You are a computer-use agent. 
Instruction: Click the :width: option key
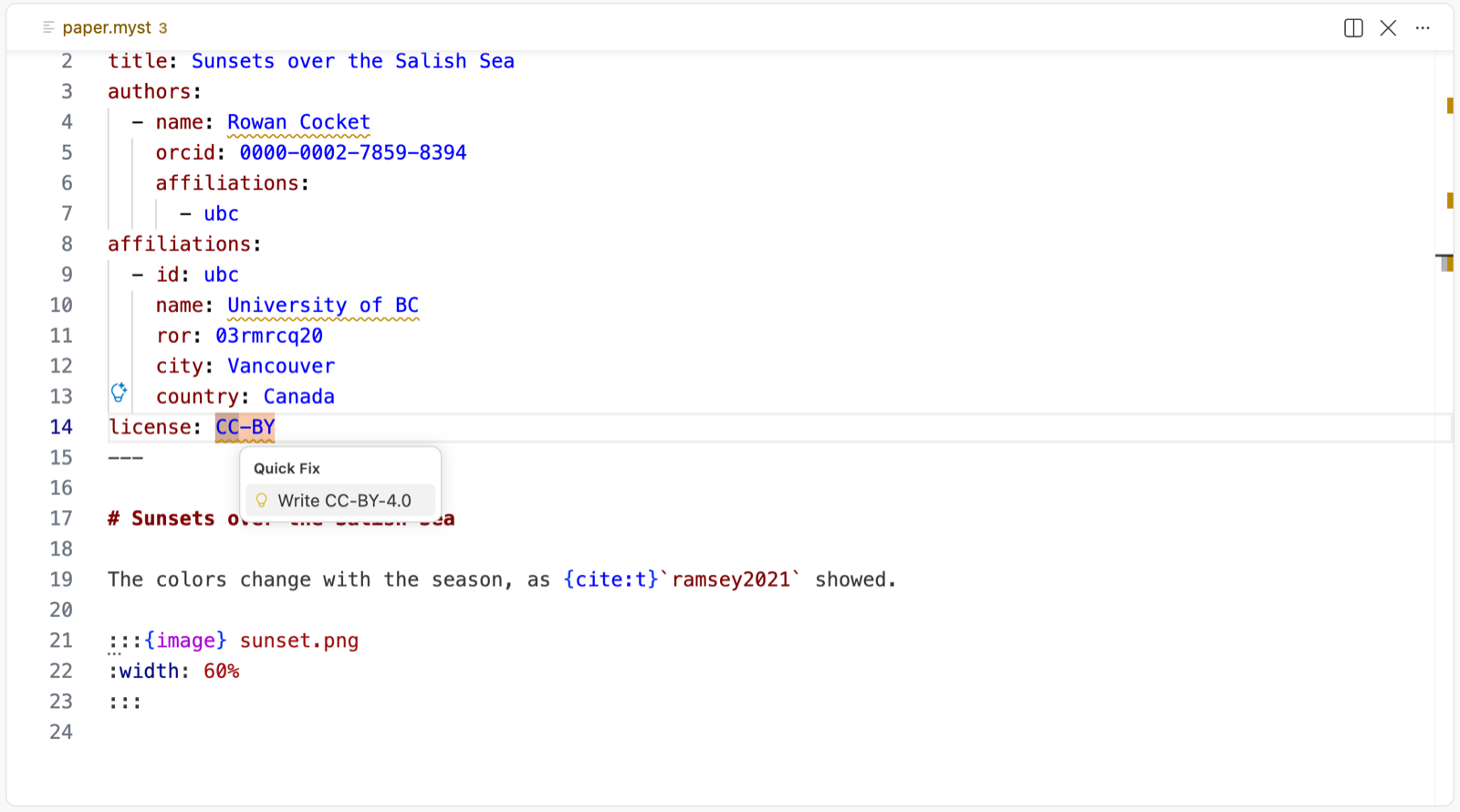point(149,671)
